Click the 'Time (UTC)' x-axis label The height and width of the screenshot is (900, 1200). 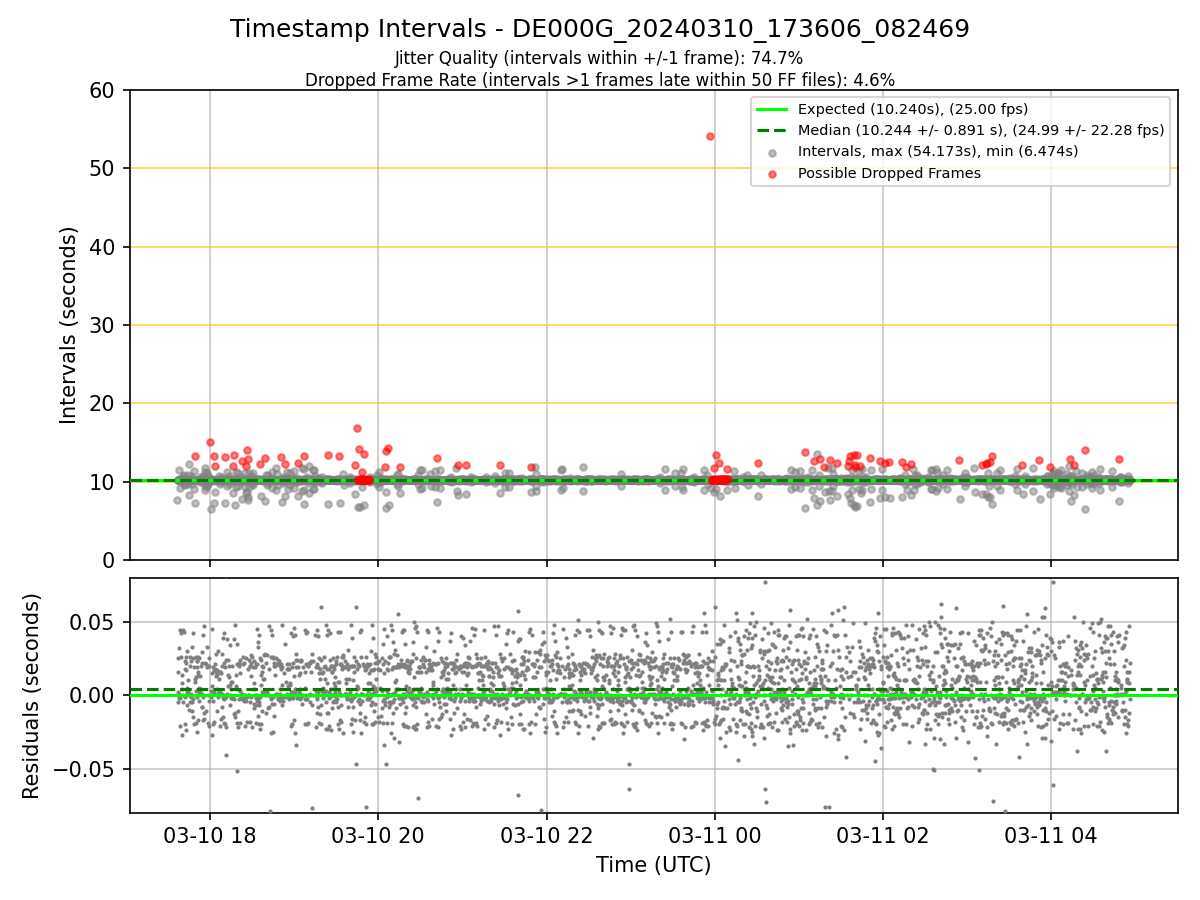(654, 865)
